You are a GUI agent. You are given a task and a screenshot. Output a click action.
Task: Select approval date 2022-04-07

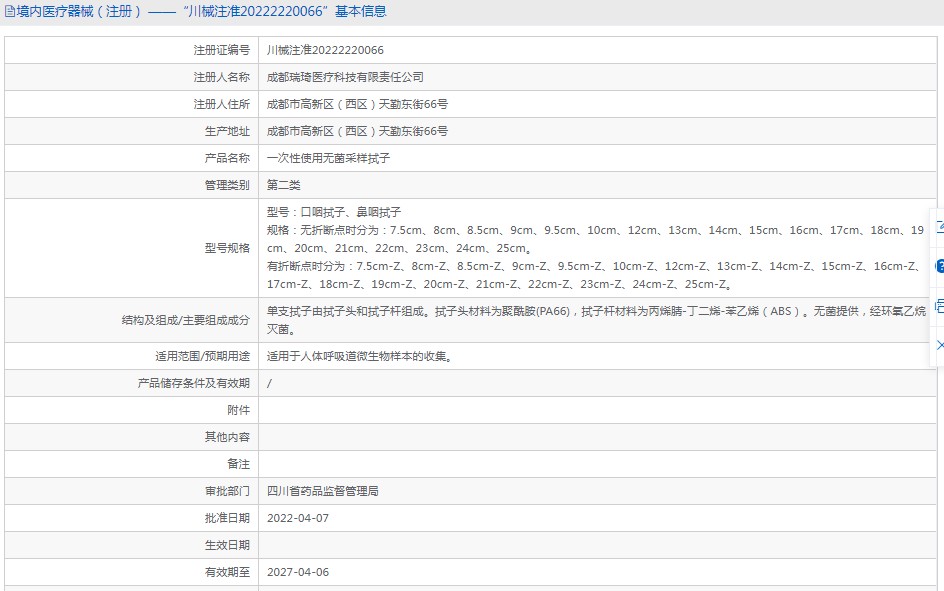(298, 518)
